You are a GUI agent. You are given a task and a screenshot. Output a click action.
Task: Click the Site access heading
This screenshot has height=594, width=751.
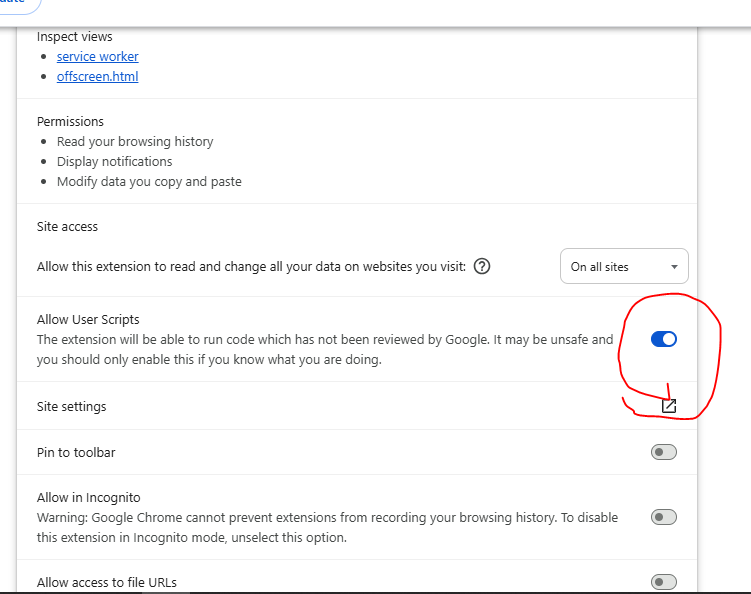[x=67, y=227]
